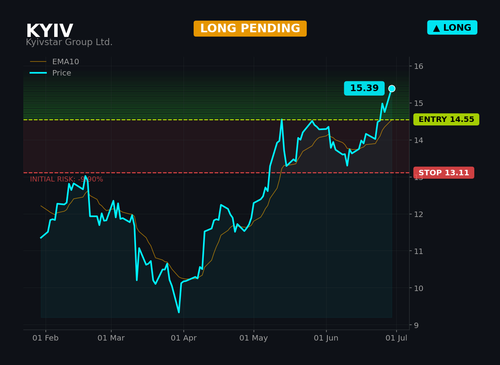
Task: Click the 14 price axis tick
Action: tap(419, 140)
